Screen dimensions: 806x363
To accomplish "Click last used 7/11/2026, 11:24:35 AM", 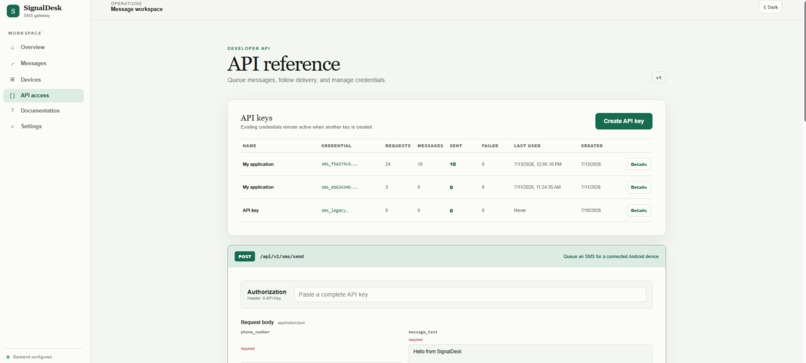I will (x=537, y=188).
